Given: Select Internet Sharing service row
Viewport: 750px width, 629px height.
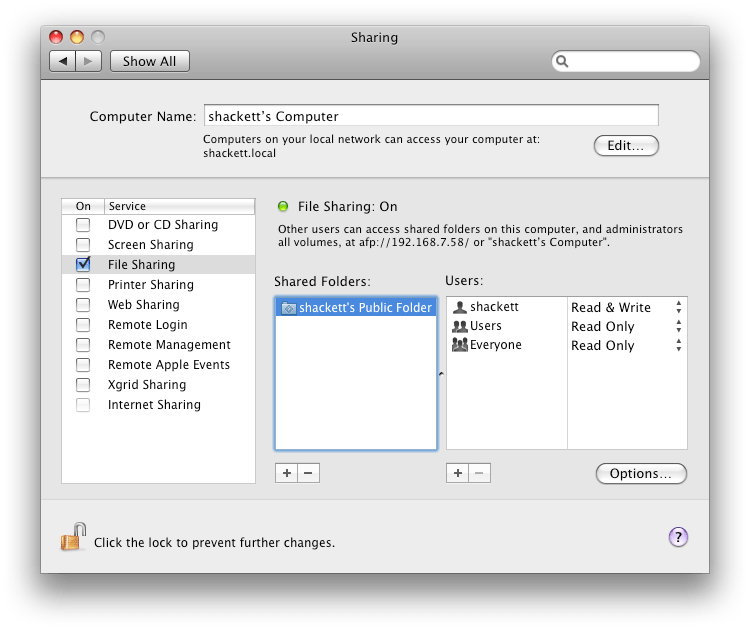Looking at the screenshot, I should pyautogui.click(x=158, y=405).
